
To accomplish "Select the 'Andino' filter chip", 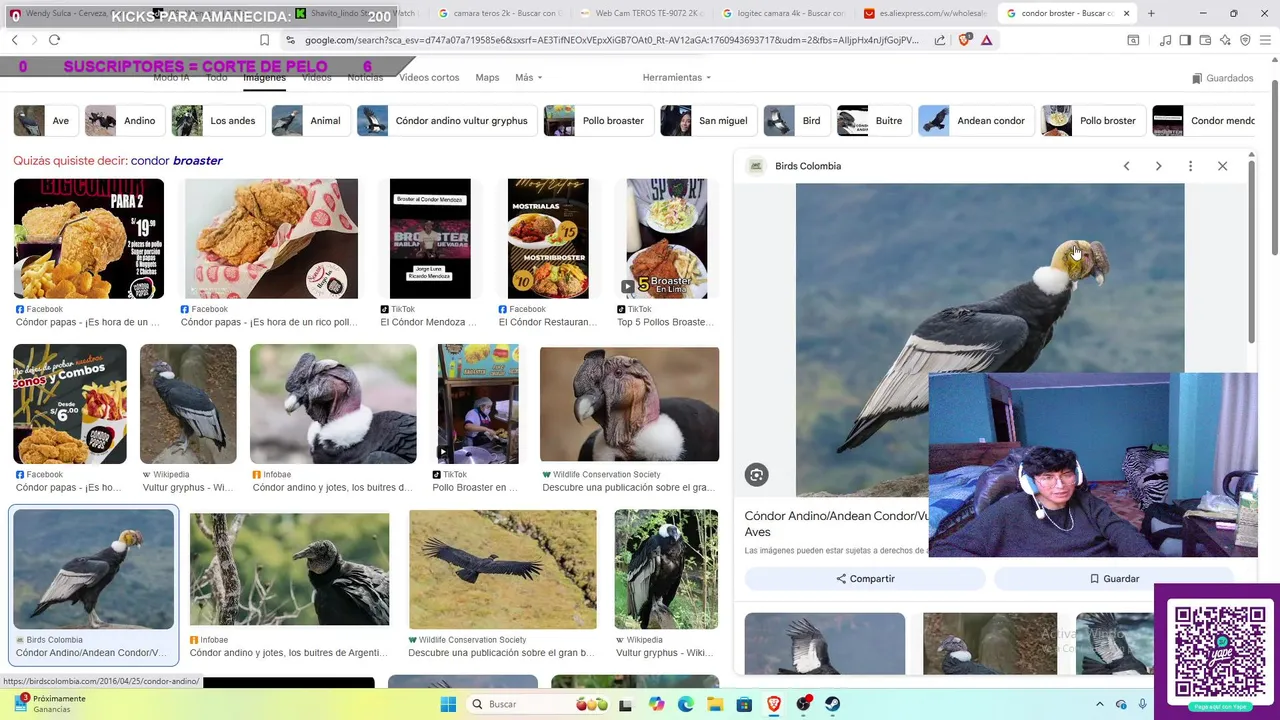I will click(123, 121).
